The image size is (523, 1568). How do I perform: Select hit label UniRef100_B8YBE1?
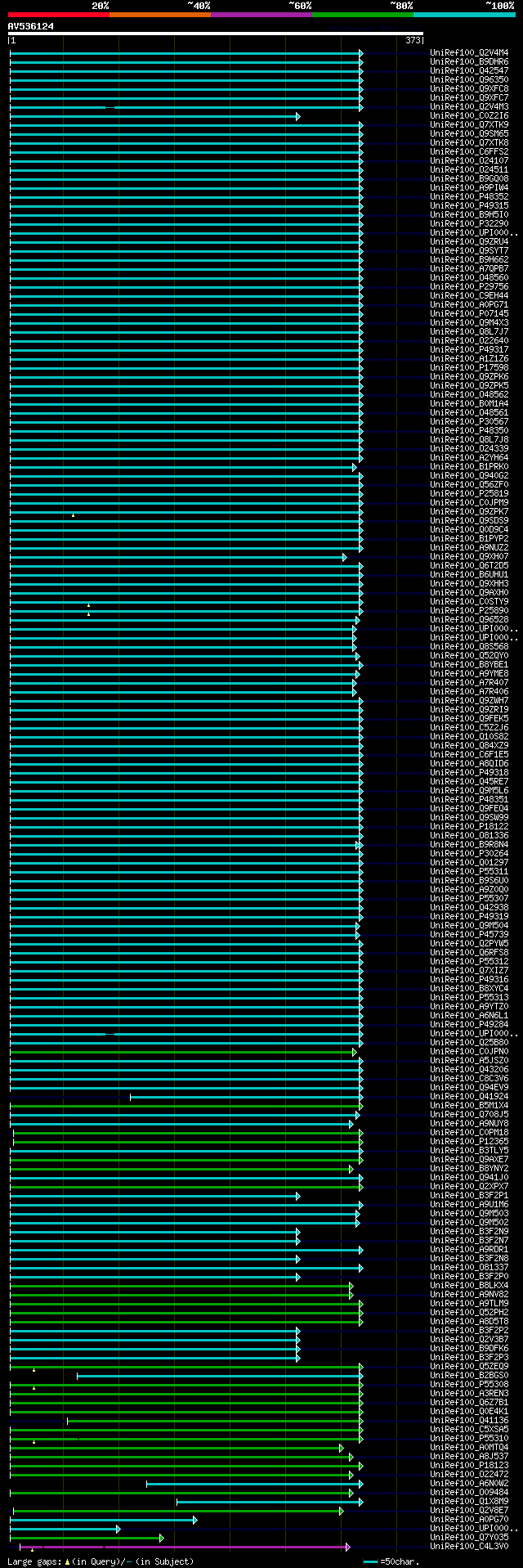tap(470, 664)
